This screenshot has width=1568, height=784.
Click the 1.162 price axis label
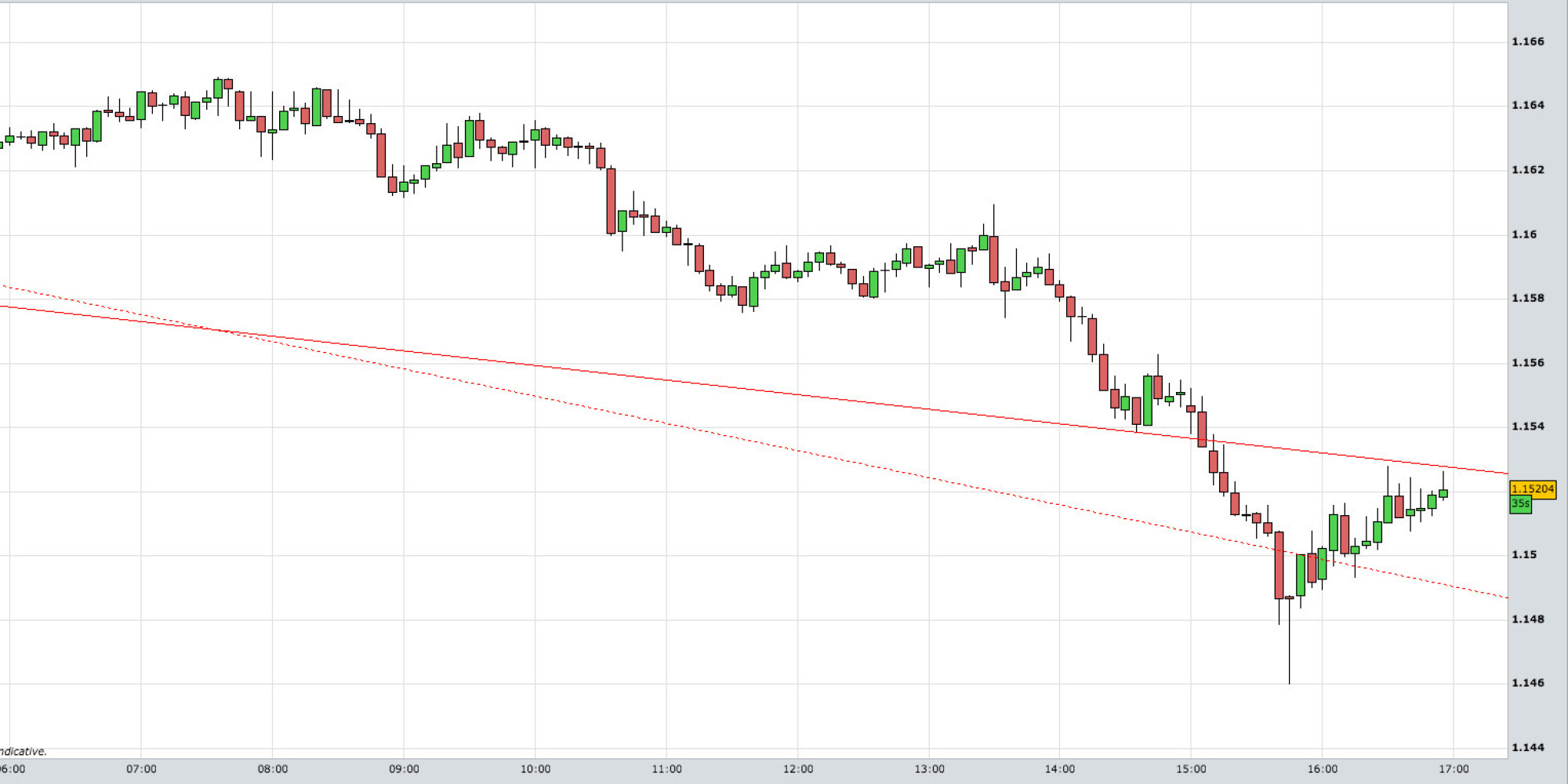tap(1528, 170)
